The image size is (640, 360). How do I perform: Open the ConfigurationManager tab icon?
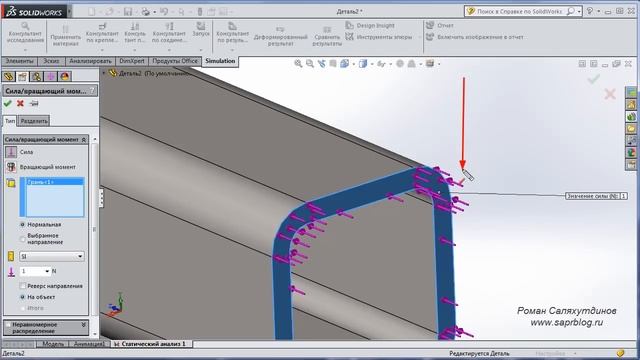click(x=36, y=76)
